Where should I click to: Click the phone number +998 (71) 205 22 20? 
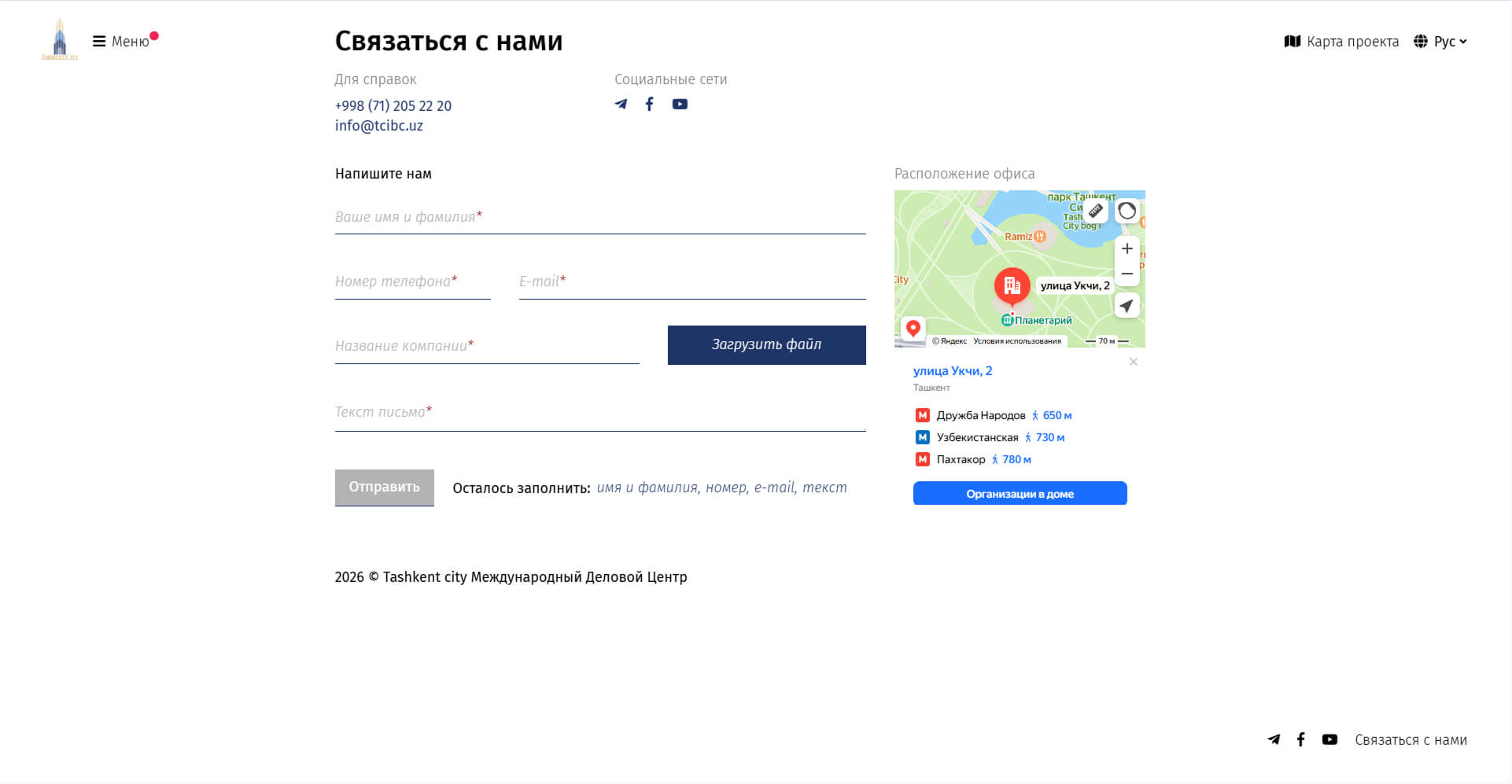[393, 105]
